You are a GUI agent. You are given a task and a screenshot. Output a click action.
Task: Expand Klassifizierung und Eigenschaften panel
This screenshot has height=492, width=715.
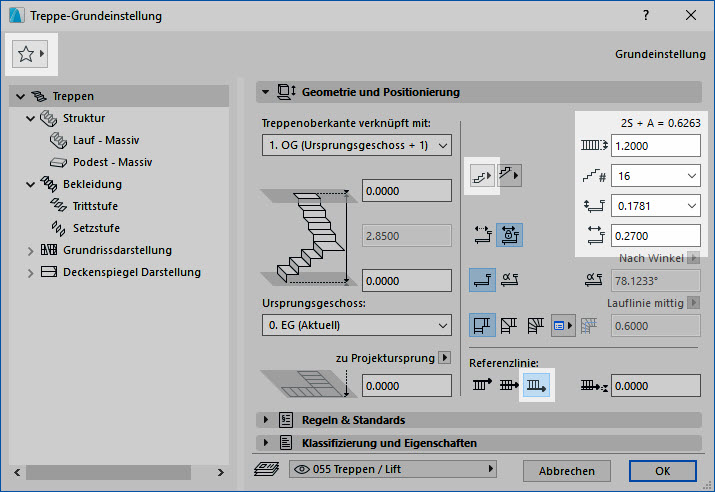pyautogui.click(x=266, y=442)
